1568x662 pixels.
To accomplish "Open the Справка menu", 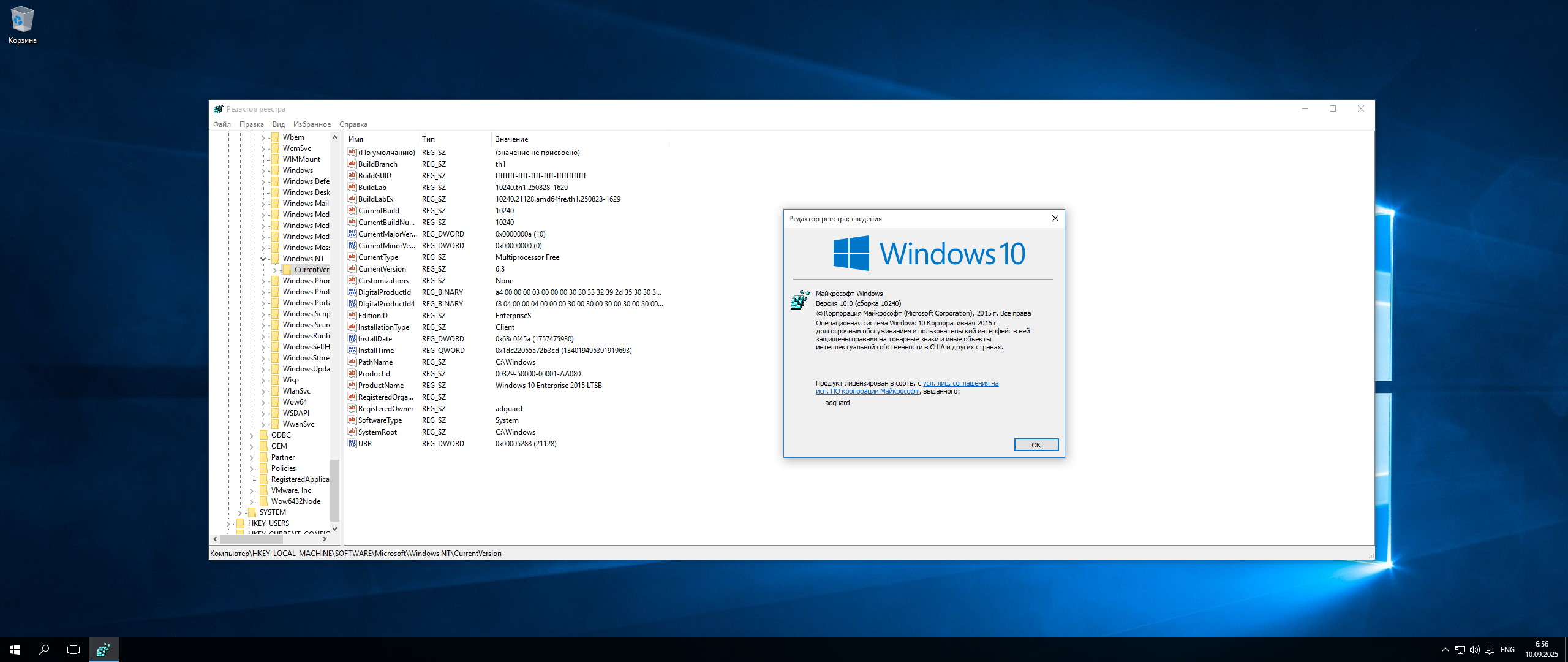I will [353, 124].
